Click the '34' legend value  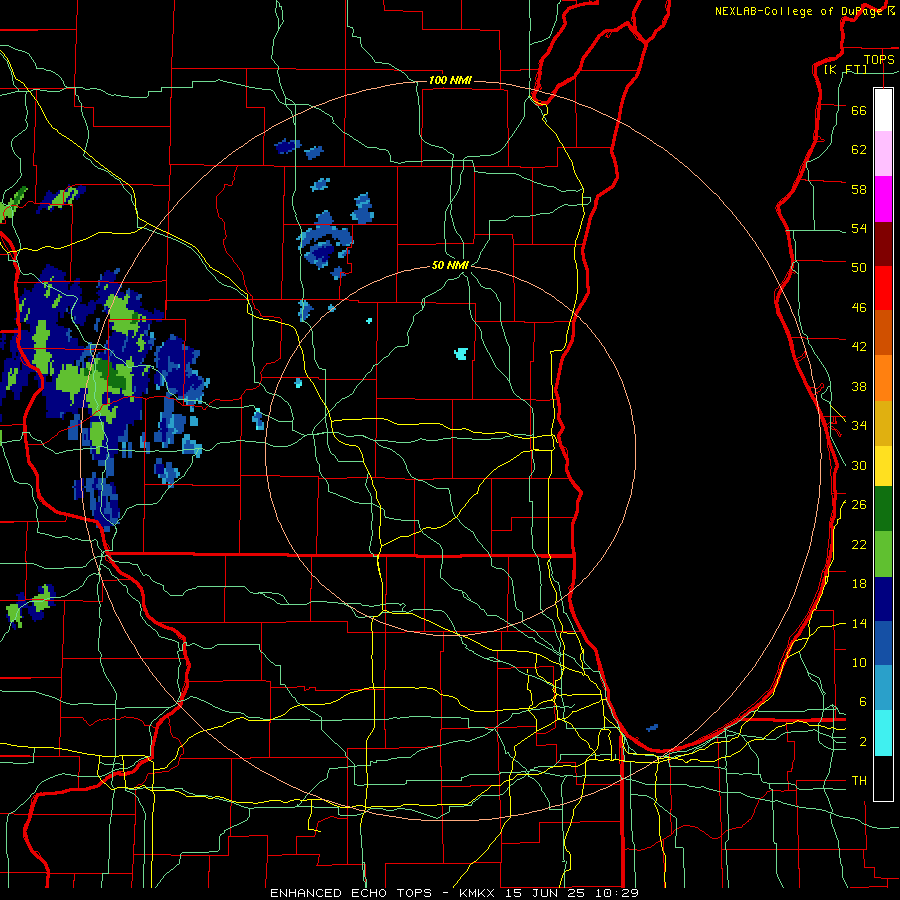(859, 425)
